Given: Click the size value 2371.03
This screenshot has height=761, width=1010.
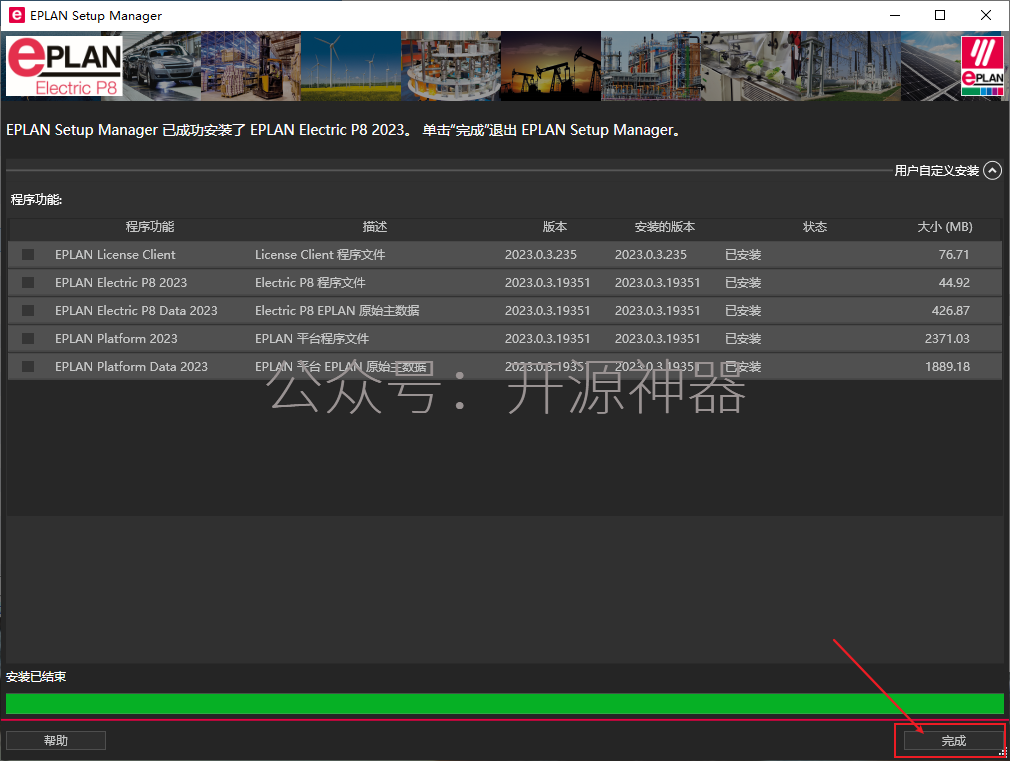Looking at the screenshot, I should click(x=948, y=338).
